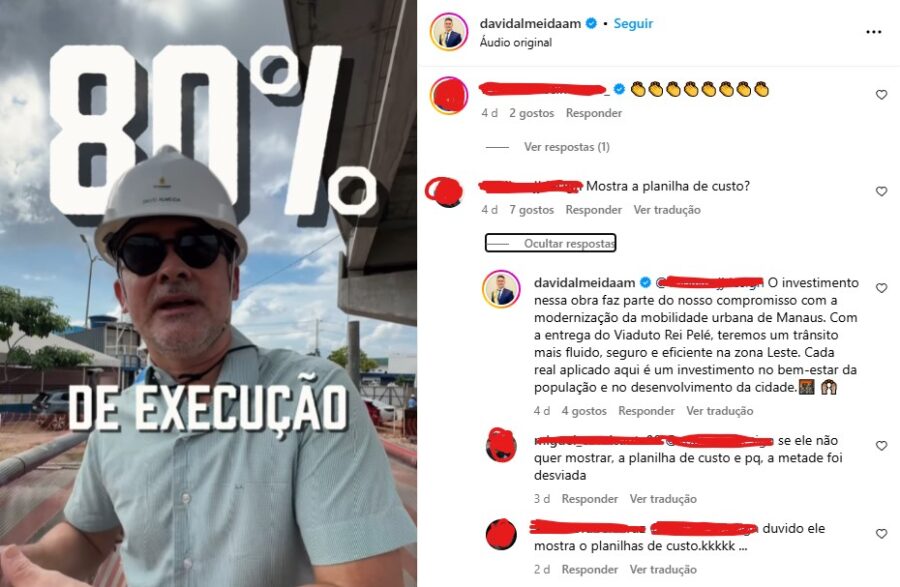Like the "duvido ele mostra" reply
This screenshot has height=587, width=900.
click(881, 534)
